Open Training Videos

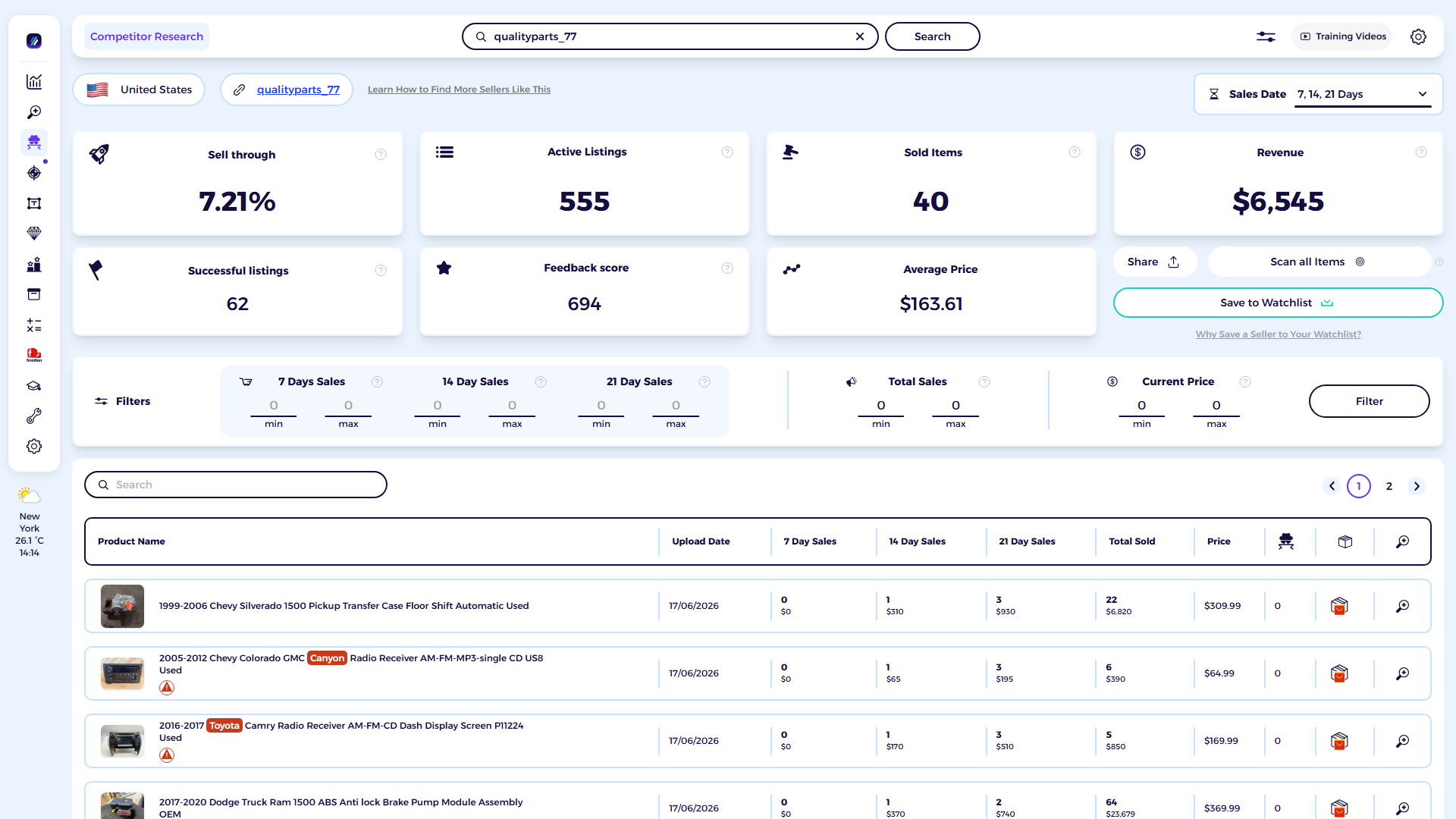(1342, 36)
